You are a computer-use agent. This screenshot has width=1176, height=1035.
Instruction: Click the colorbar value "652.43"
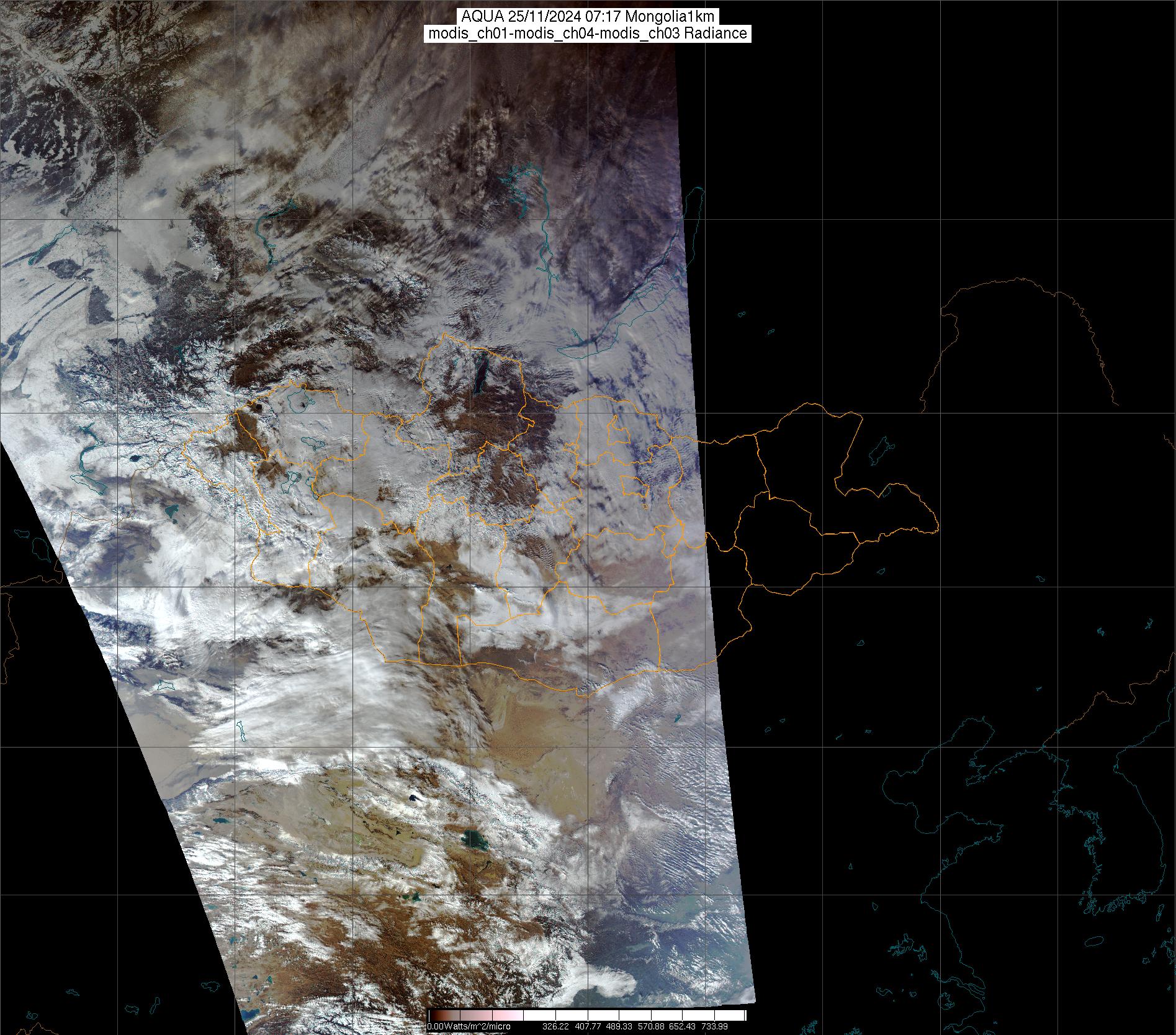(682, 1026)
